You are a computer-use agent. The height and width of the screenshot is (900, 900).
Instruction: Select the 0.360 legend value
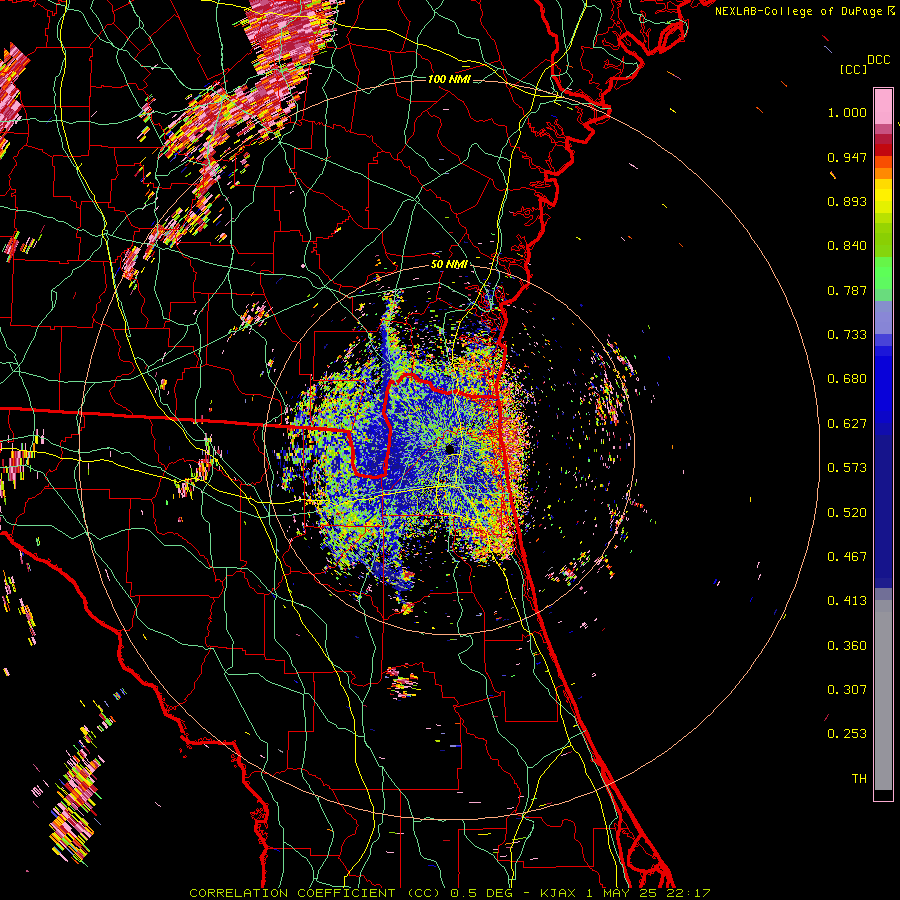(x=847, y=645)
